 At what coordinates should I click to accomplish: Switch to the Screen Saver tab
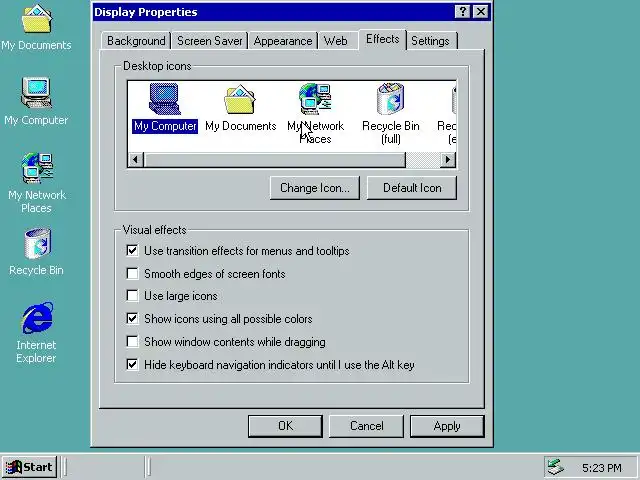(209, 41)
